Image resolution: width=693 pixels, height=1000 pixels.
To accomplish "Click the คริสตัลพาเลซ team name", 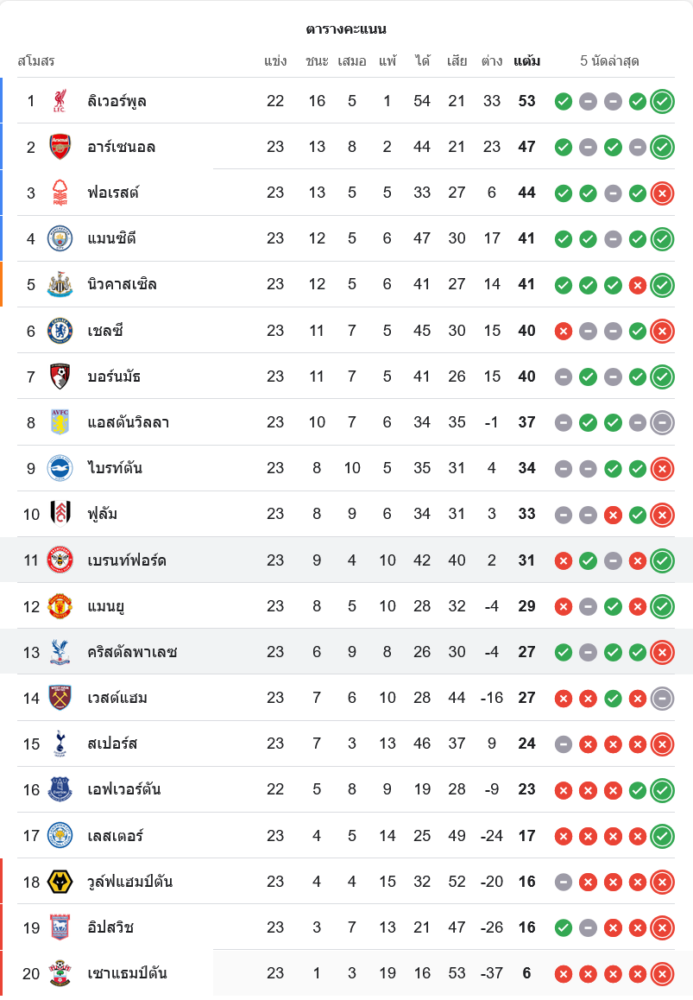I will 131,652.
